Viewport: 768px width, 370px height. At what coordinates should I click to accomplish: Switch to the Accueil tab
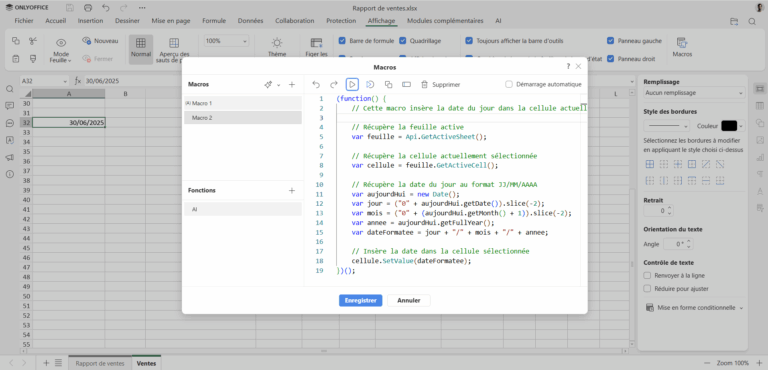[55, 21]
